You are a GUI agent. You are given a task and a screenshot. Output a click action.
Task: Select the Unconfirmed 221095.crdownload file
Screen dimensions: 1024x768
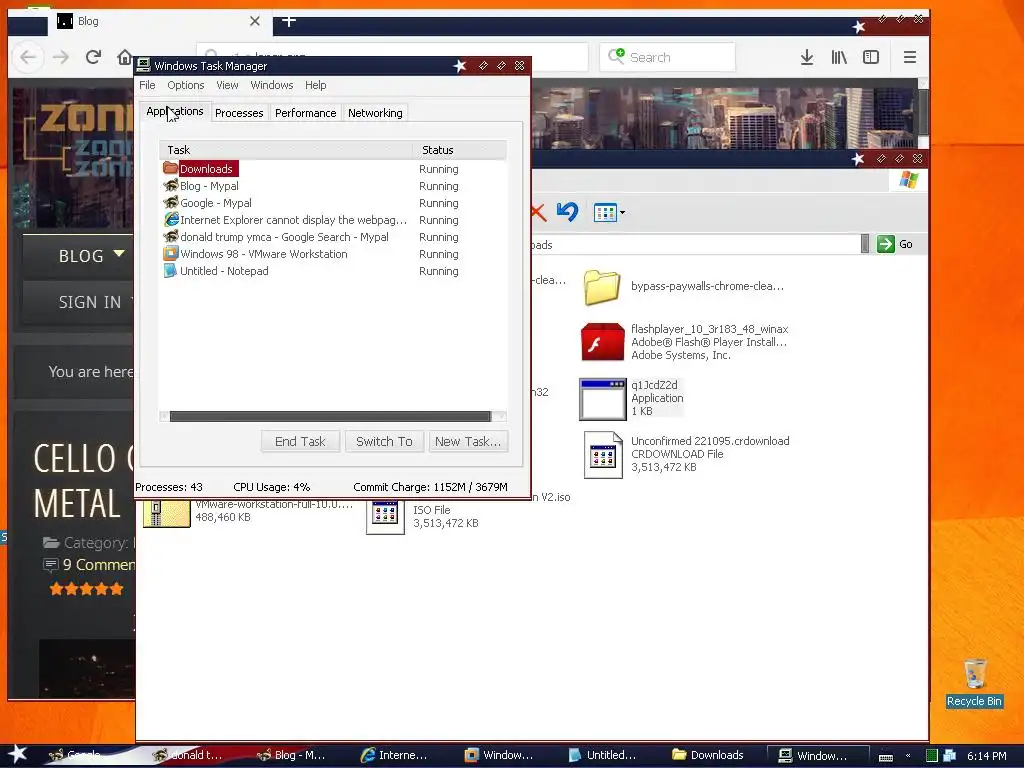tap(686, 455)
